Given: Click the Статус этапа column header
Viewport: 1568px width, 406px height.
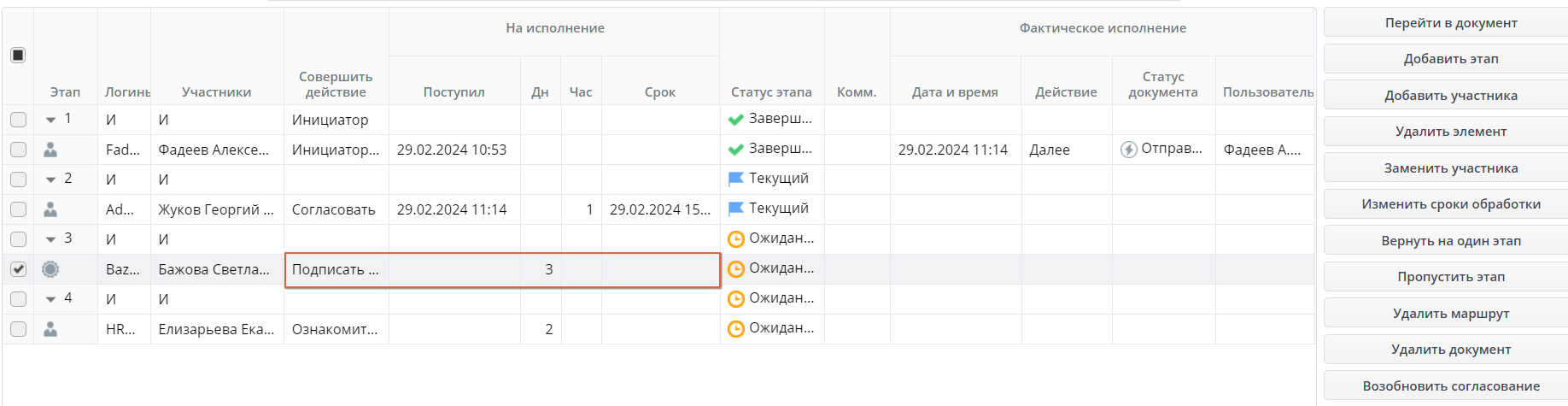Looking at the screenshot, I should click(771, 92).
